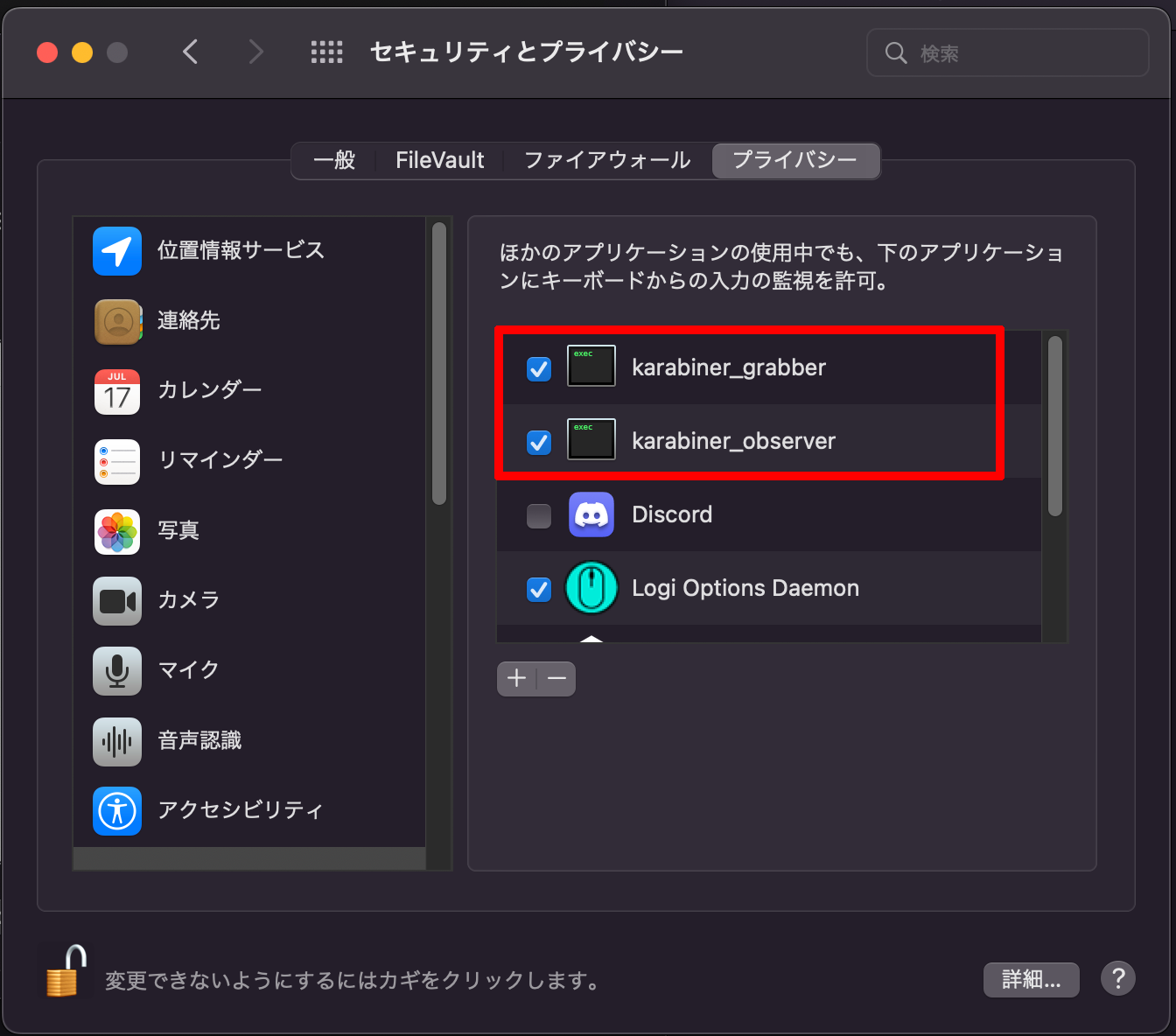Open the ファイアウォール tab
The image size is (1176, 1036).
tap(607, 160)
